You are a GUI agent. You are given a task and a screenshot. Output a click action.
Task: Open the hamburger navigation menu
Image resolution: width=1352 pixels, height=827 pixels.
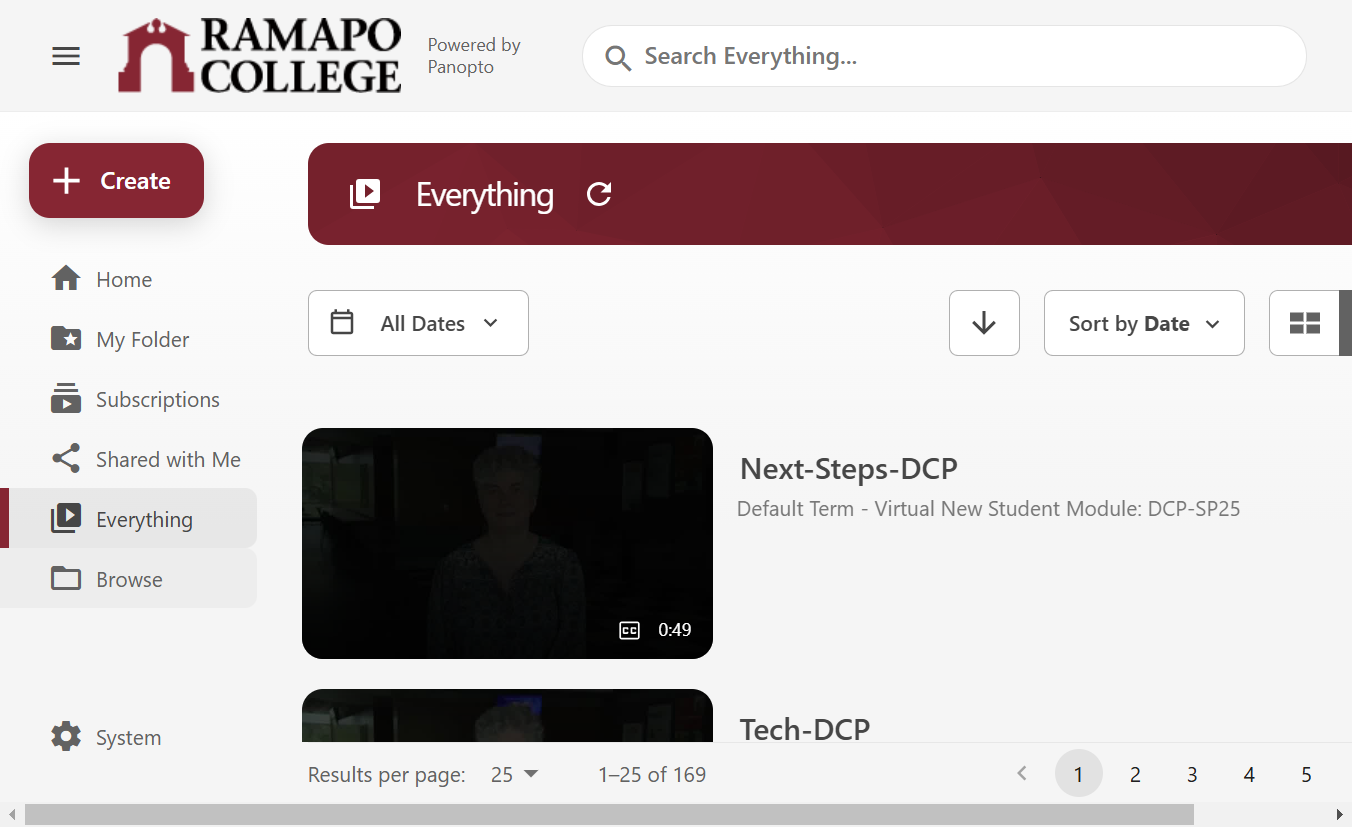point(66,56)
